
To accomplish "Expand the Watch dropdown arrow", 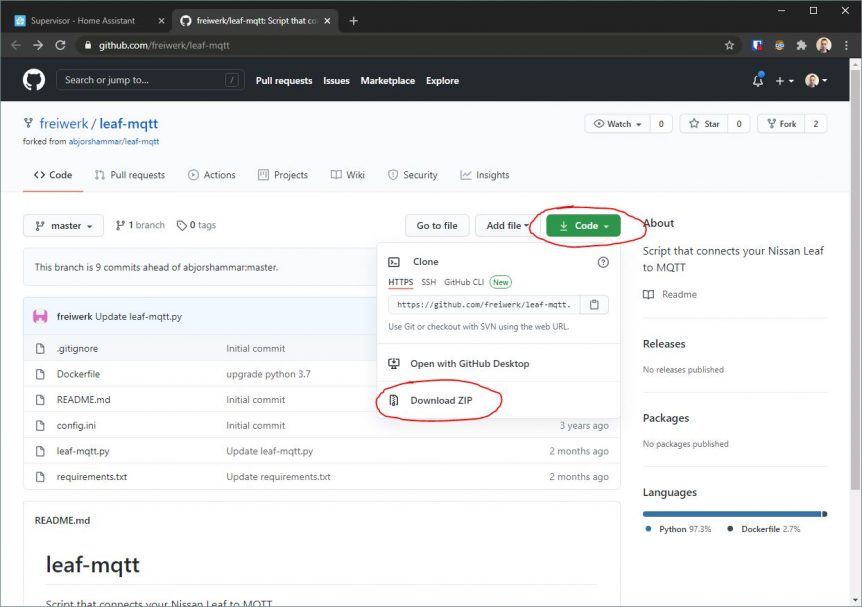I will coord(641,123).
